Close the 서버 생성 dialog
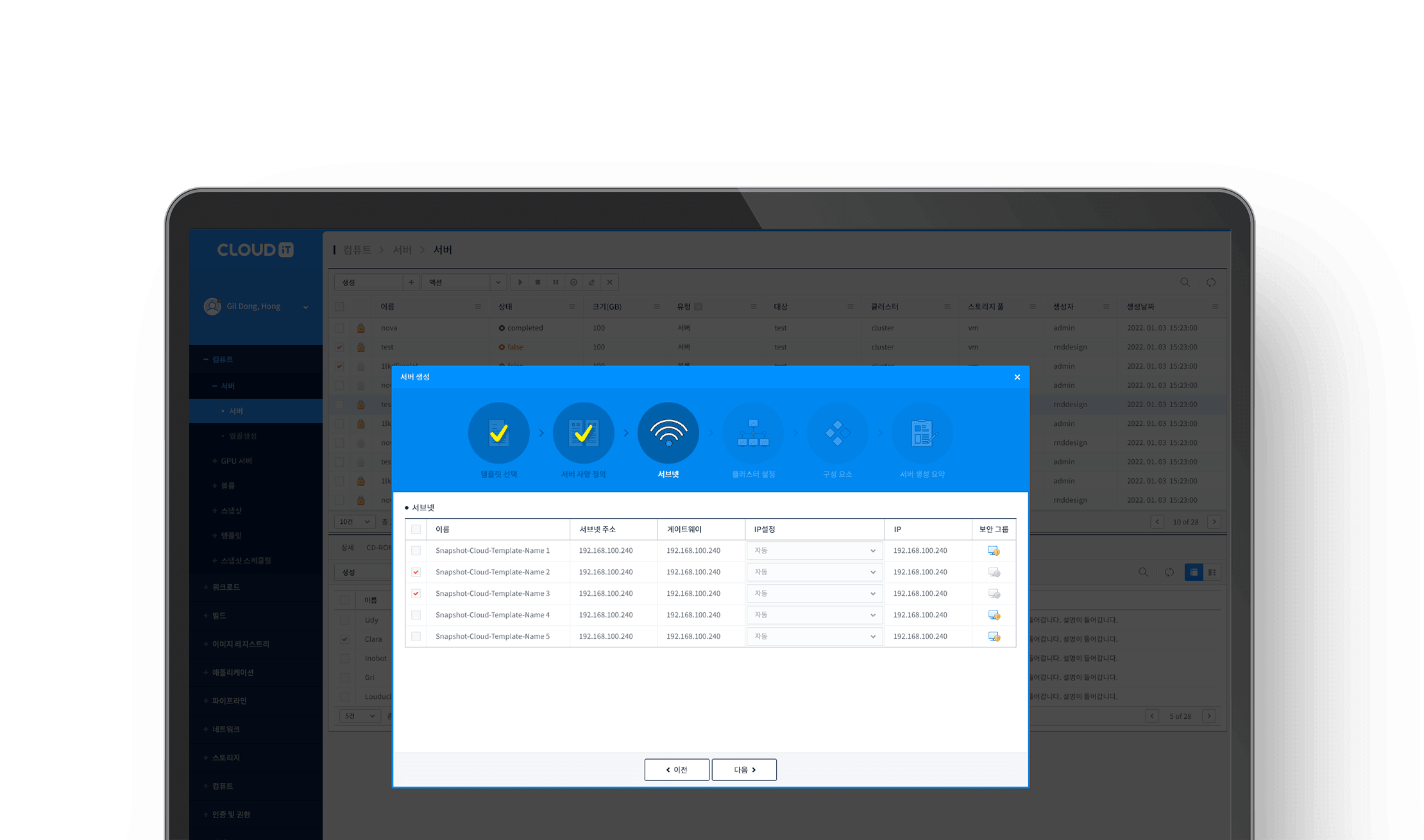 [1017, 377]
